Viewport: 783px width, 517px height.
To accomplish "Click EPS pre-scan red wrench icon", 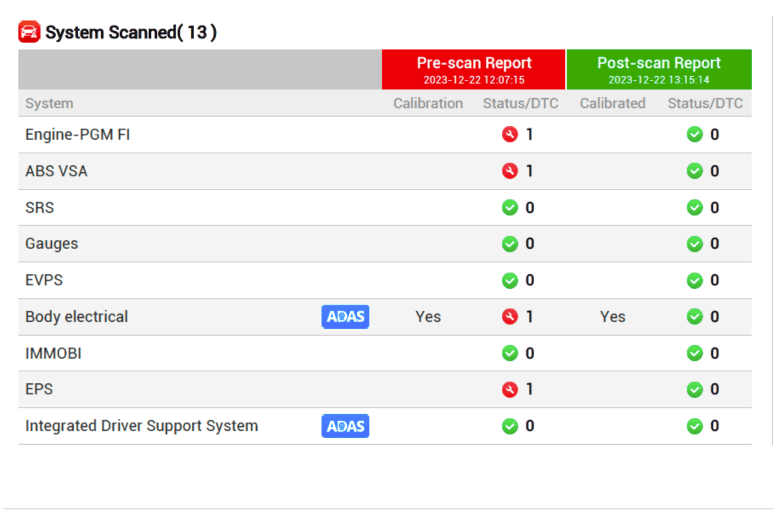I will click(x=510, y=389).
